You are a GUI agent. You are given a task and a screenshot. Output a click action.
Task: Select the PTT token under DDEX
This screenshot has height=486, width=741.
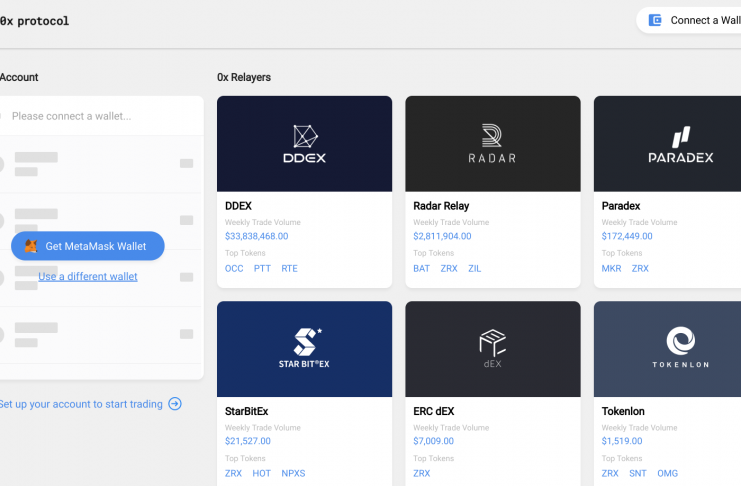click(262, 269)
